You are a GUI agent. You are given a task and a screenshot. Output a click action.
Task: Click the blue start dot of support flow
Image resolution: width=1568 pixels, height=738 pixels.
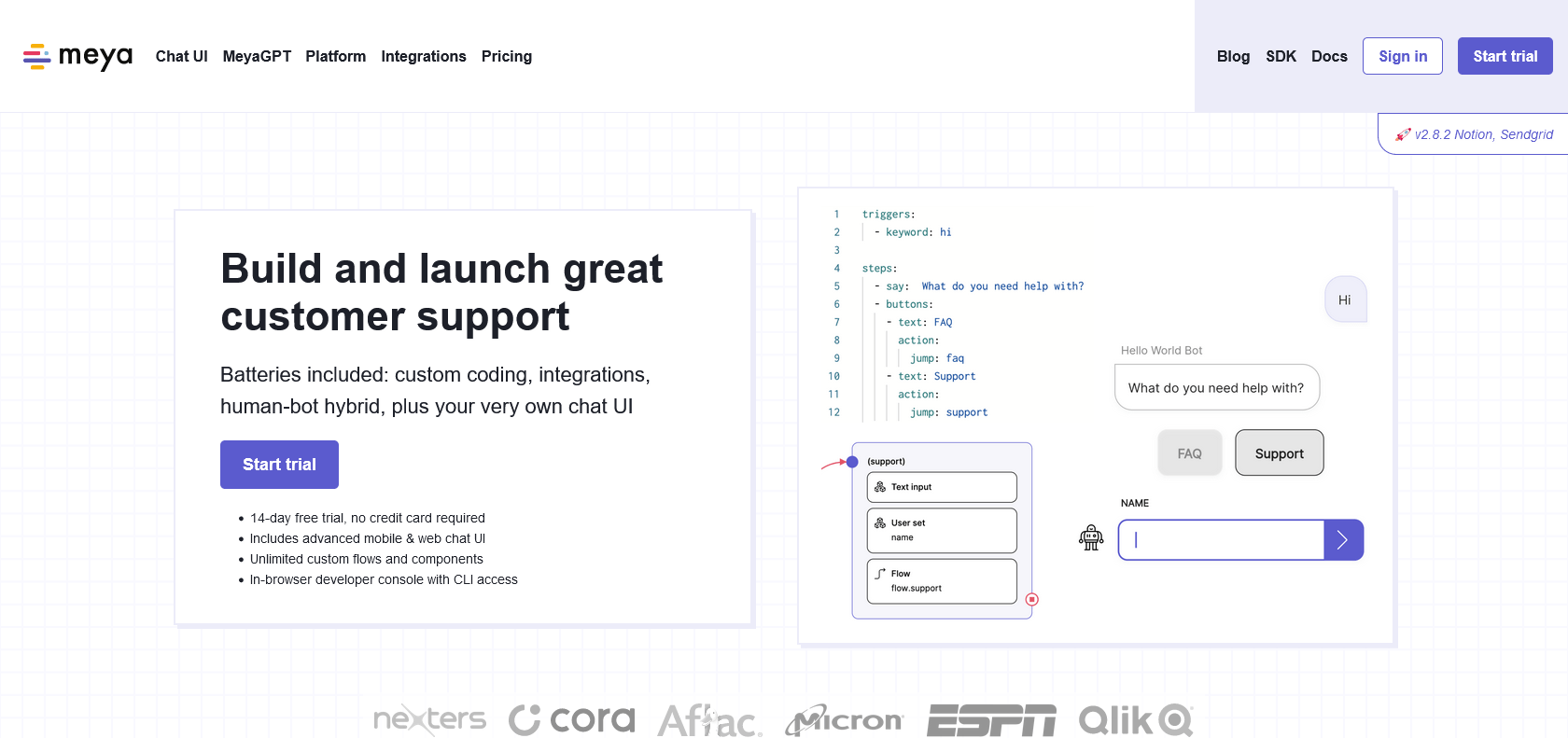(x=852, y=462)
